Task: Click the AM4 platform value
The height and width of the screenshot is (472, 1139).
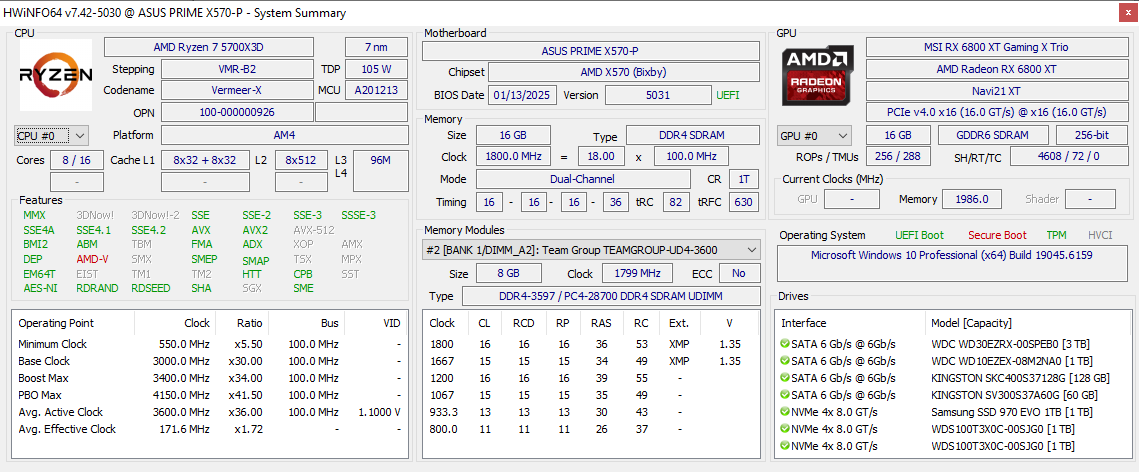Action: click(285, 135)
